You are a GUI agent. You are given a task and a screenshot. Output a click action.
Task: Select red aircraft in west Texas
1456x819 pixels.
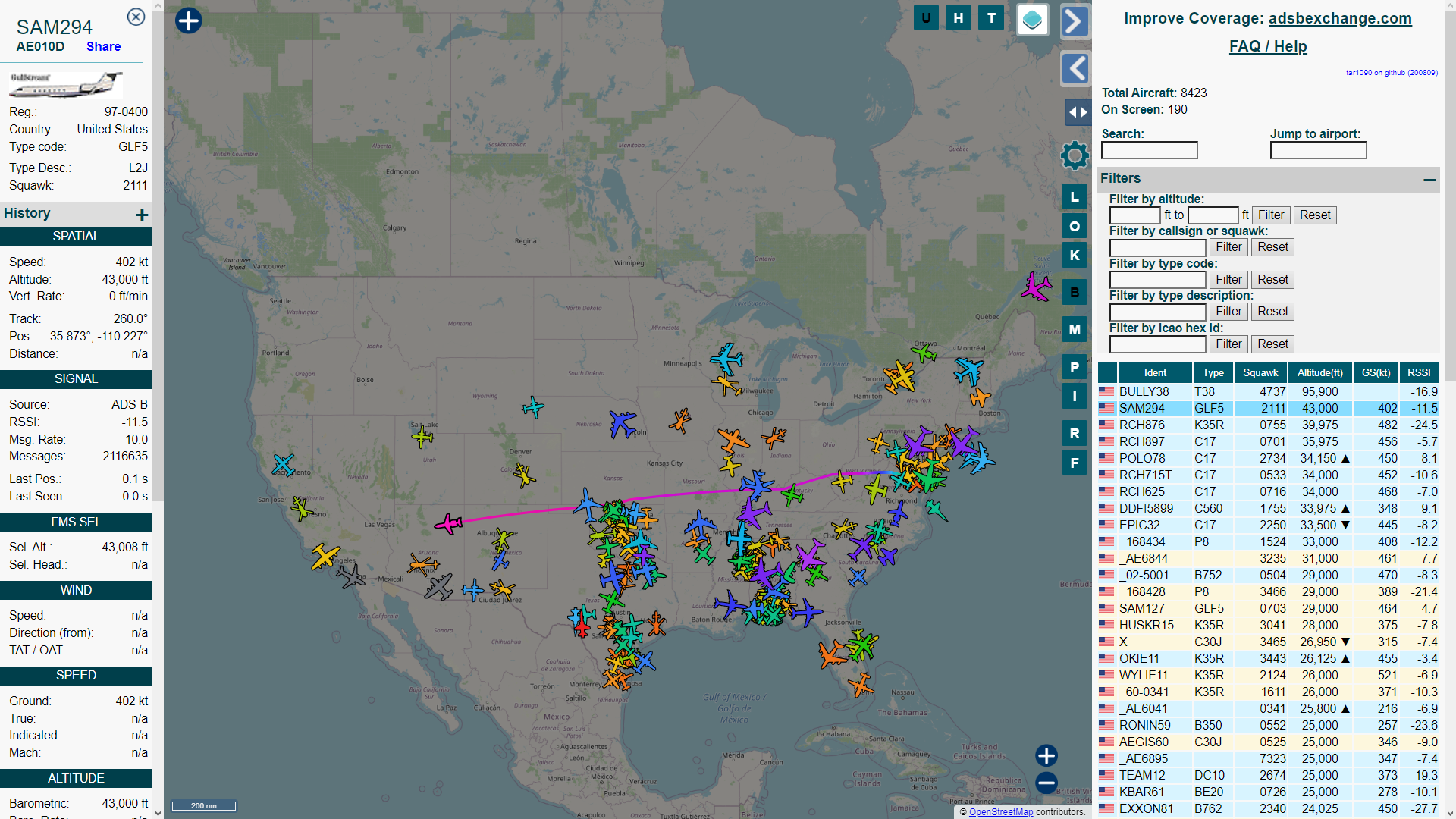(582, 627)
